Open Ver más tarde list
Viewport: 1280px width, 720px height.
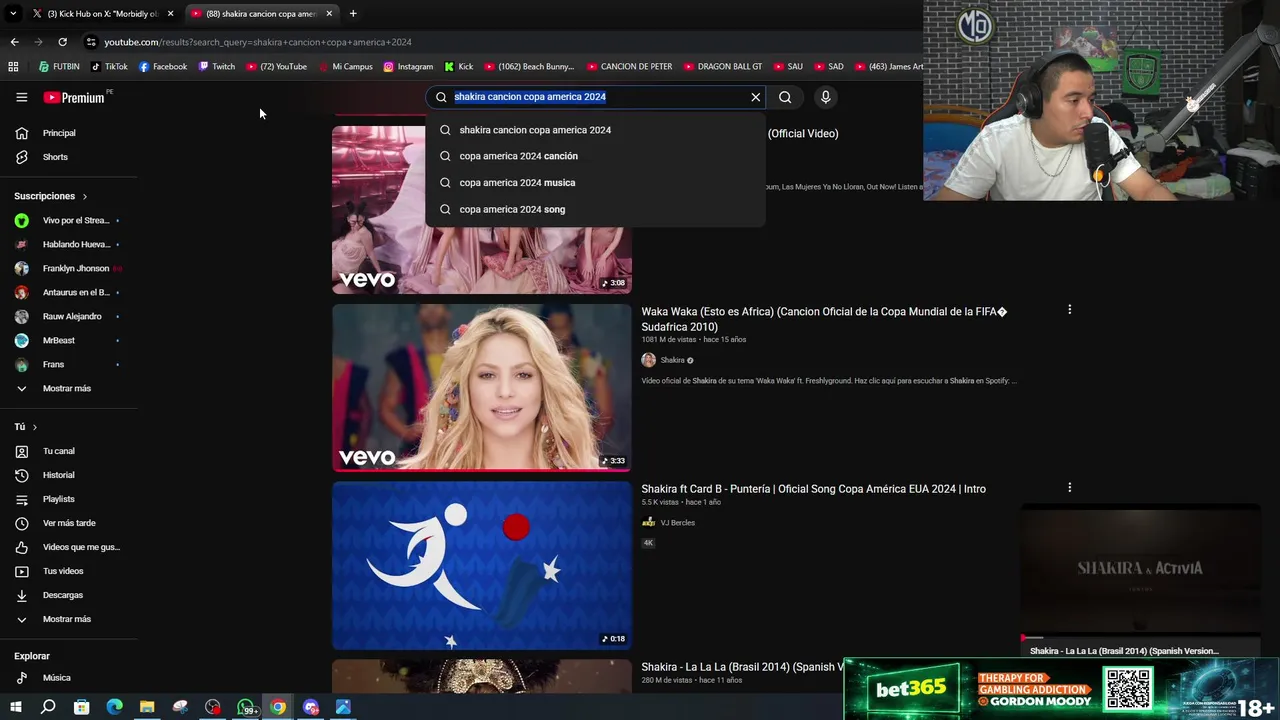pos(68,523)
